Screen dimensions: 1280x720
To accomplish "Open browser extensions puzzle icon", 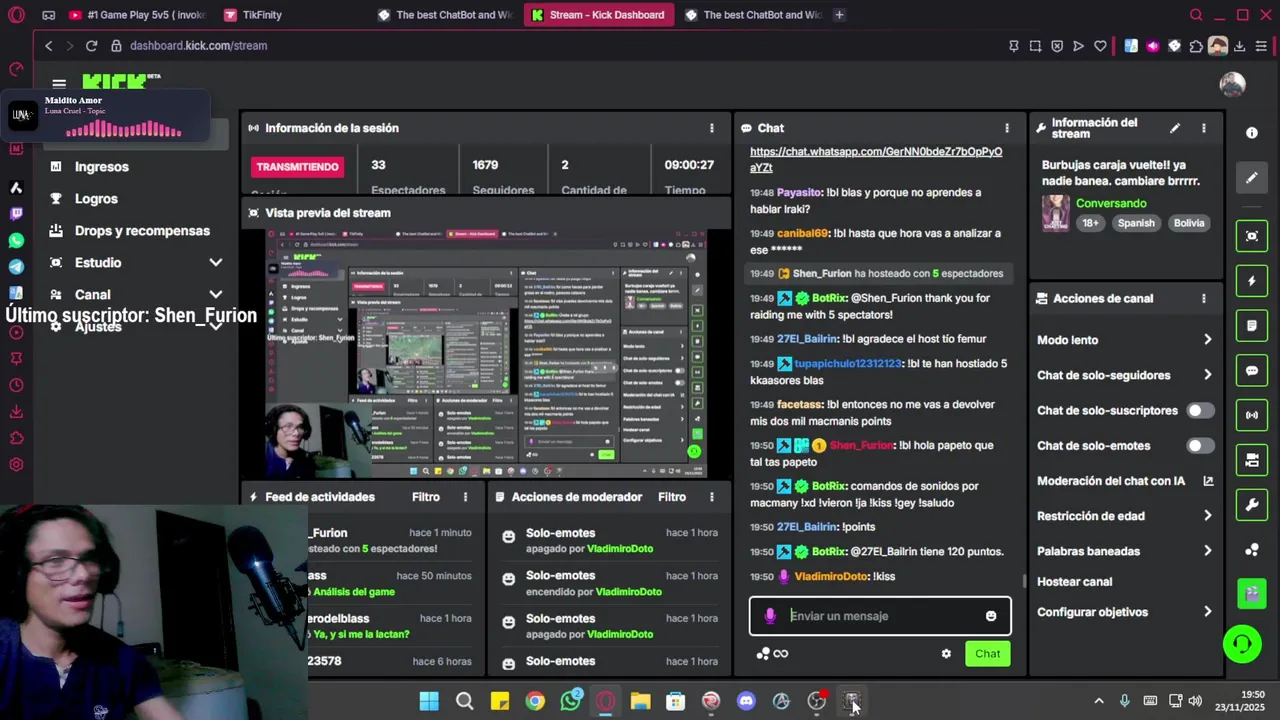I will 1196,46.
